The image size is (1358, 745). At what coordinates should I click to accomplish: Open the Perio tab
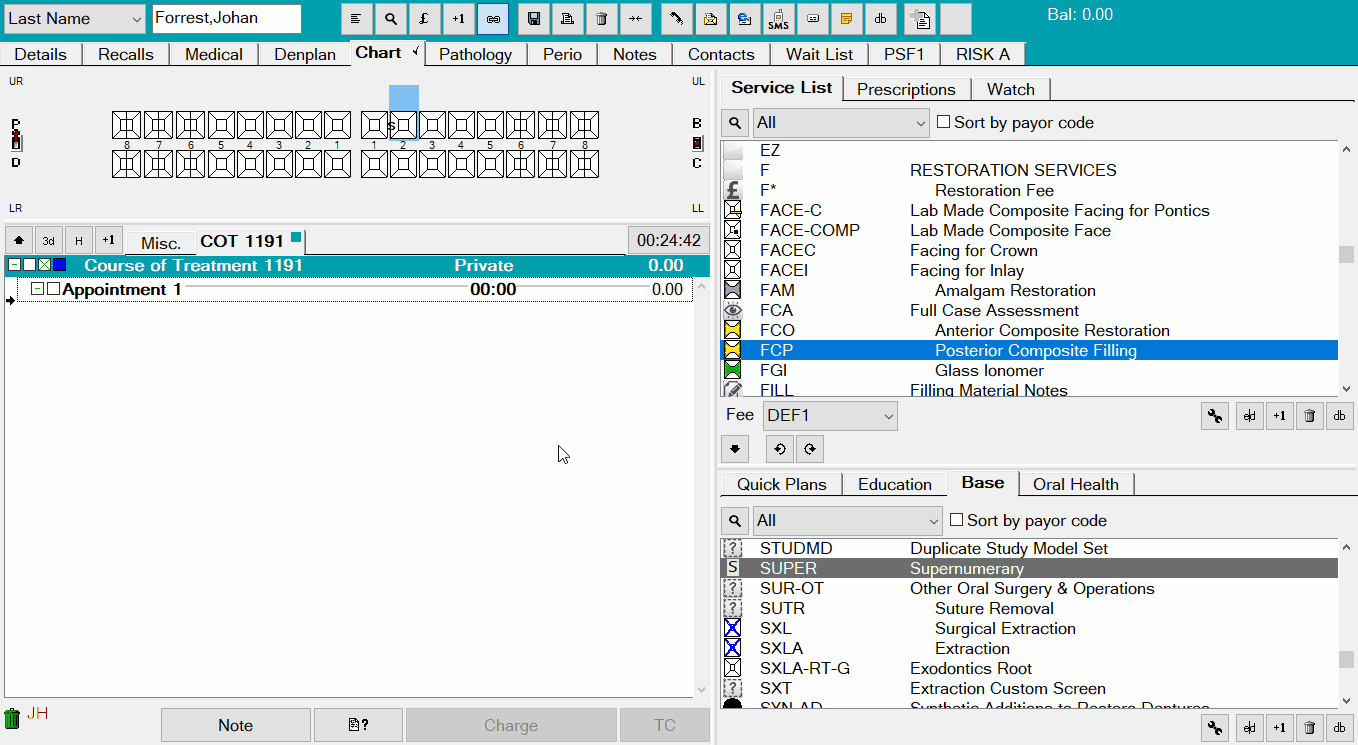(x=563, y=54)
